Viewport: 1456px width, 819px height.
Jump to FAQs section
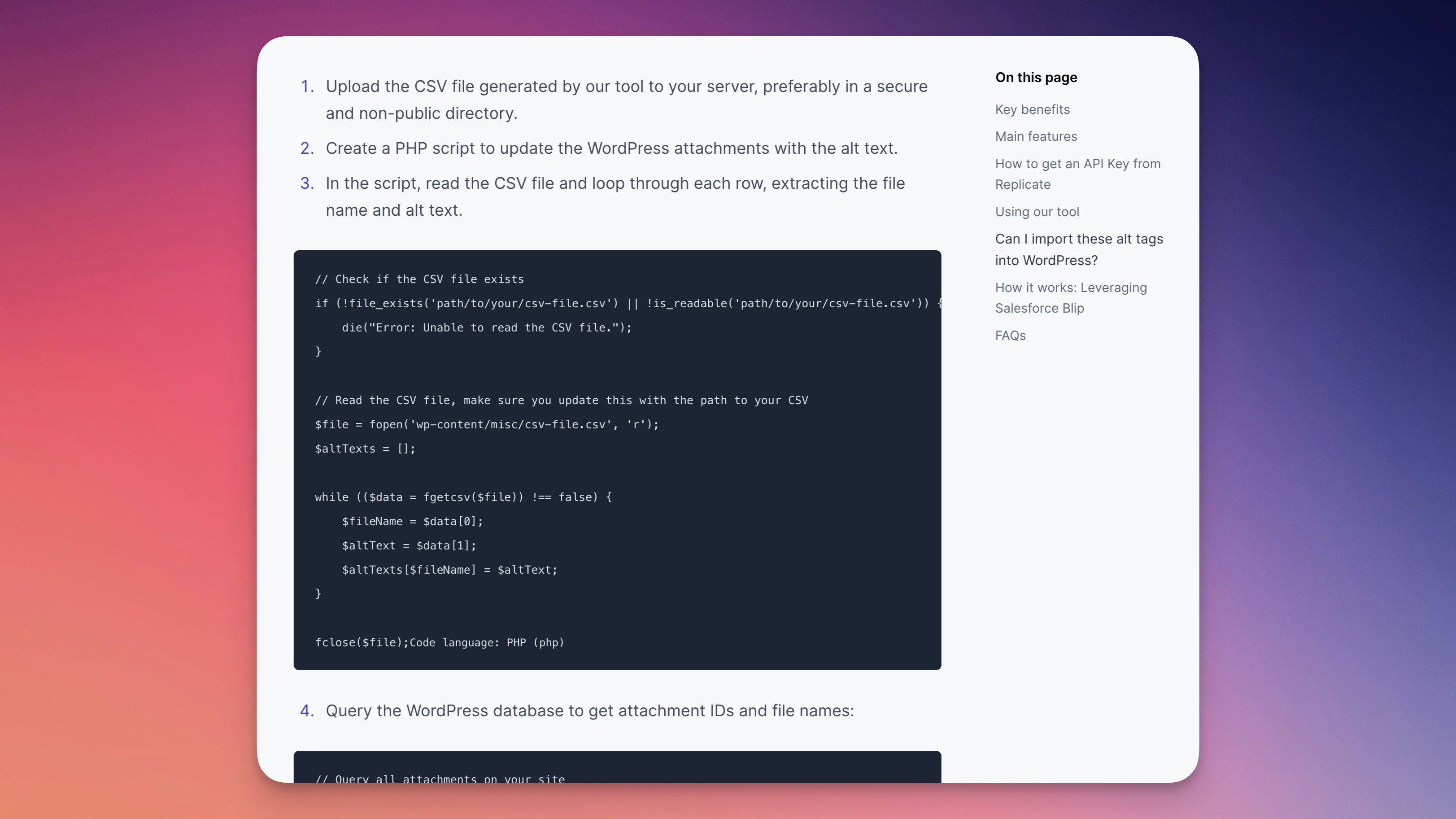pyautogui.click(x=1010, y=336)
